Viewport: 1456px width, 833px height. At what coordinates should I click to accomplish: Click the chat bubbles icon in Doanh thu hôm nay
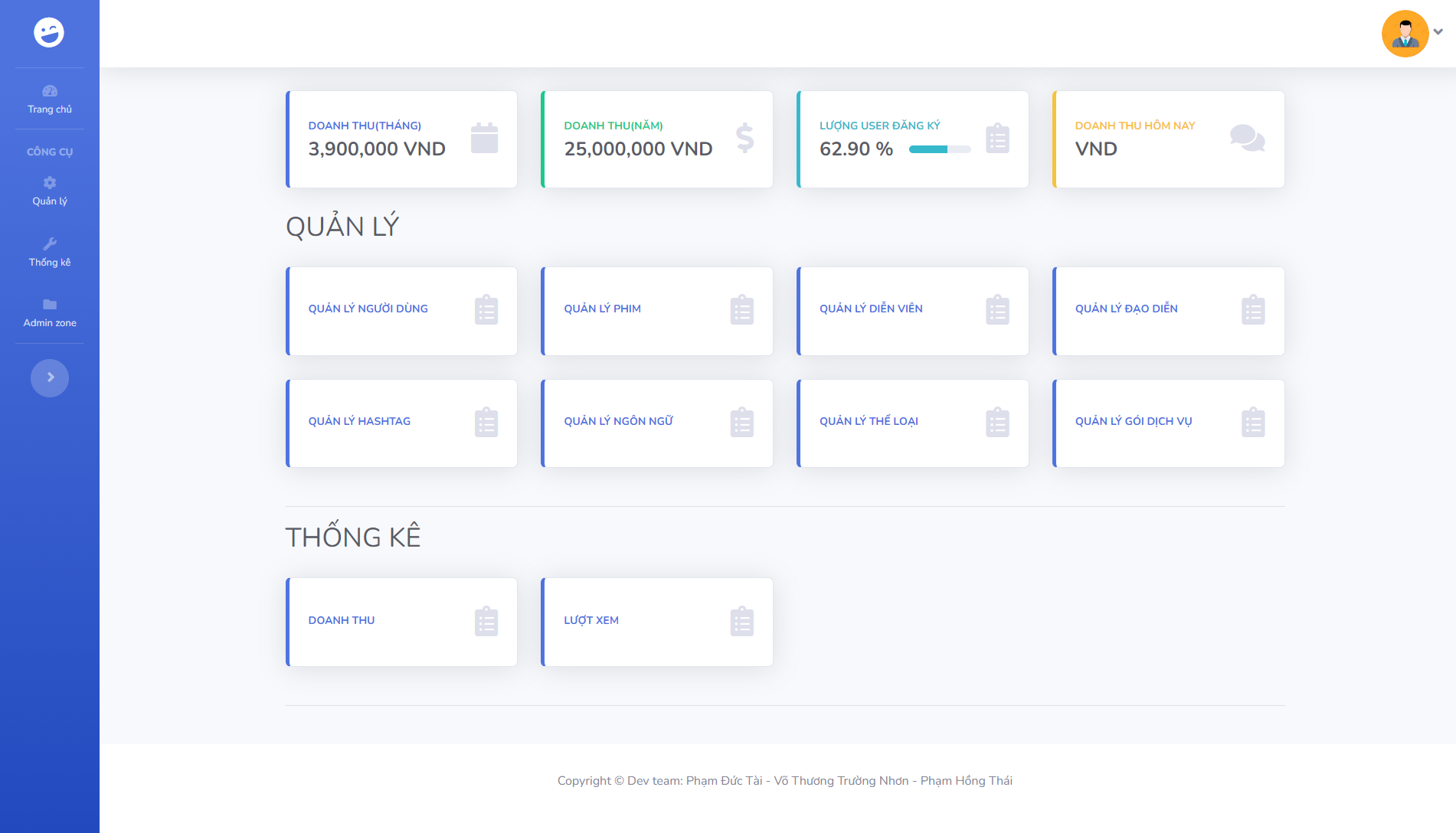[x=1247, y=138]
